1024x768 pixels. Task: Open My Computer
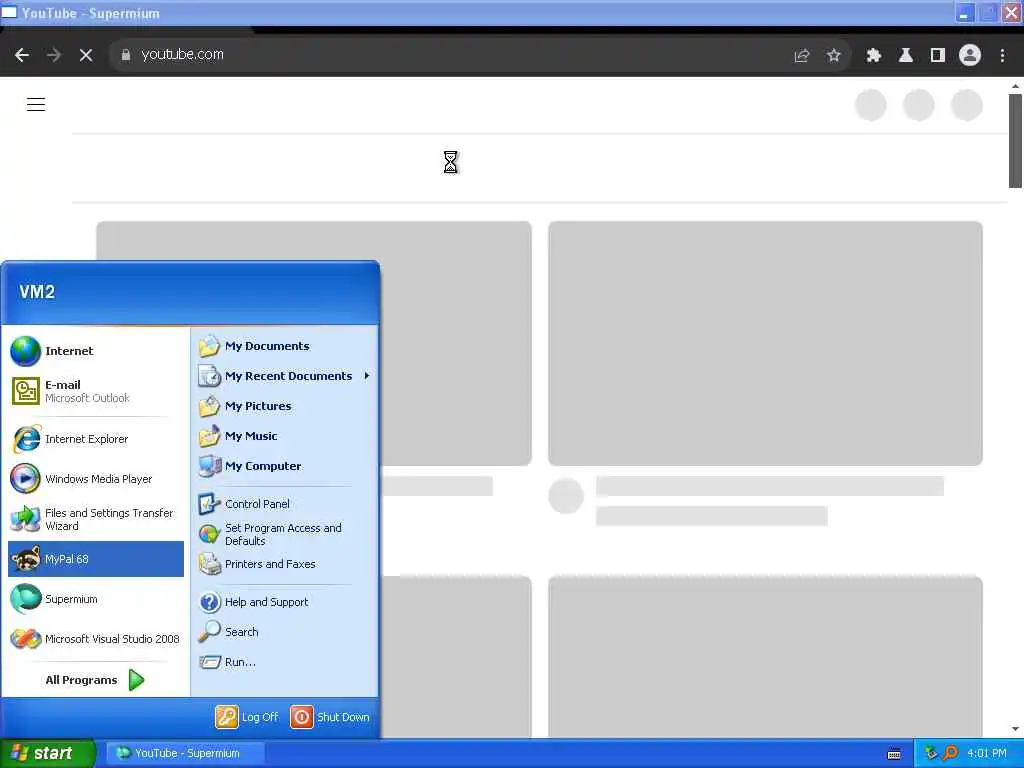285,466
